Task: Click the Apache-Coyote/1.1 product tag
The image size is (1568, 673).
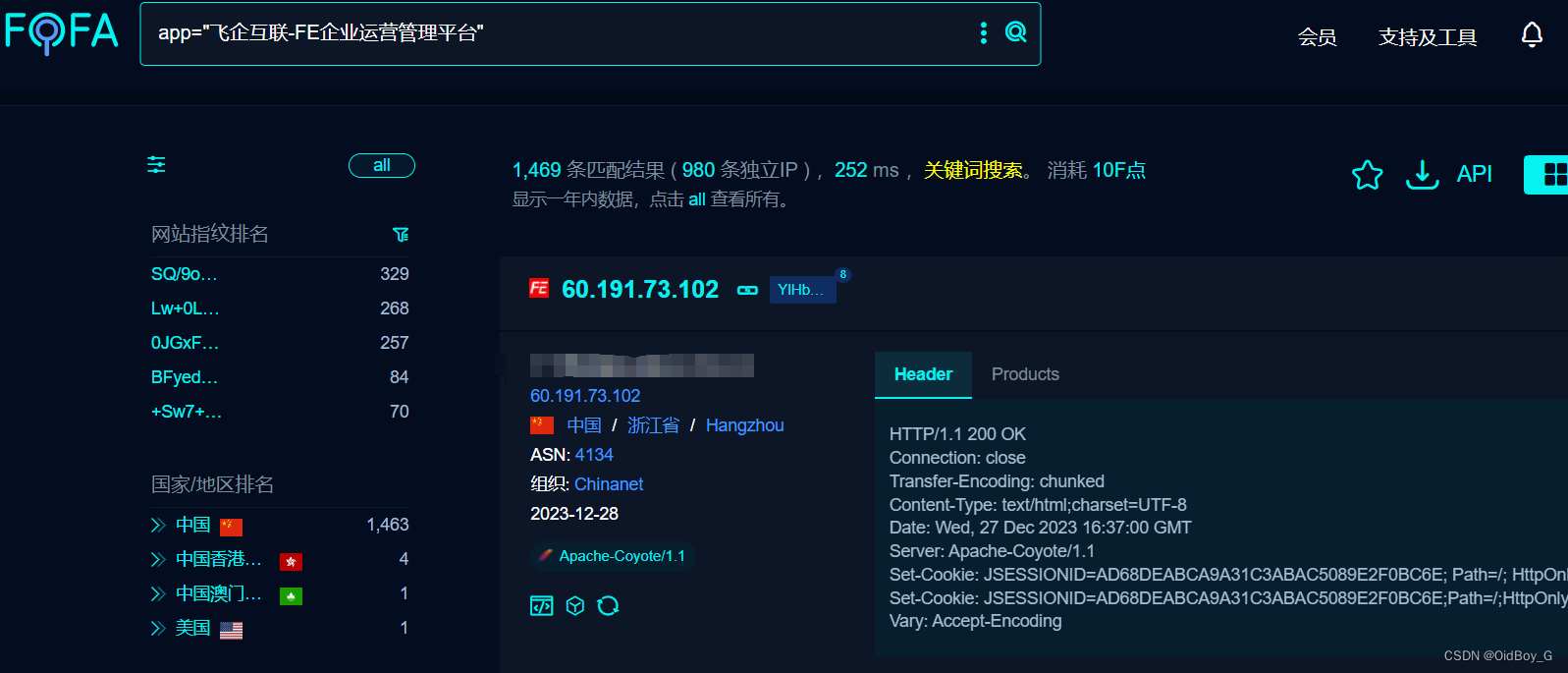Action: click(613, 556)
